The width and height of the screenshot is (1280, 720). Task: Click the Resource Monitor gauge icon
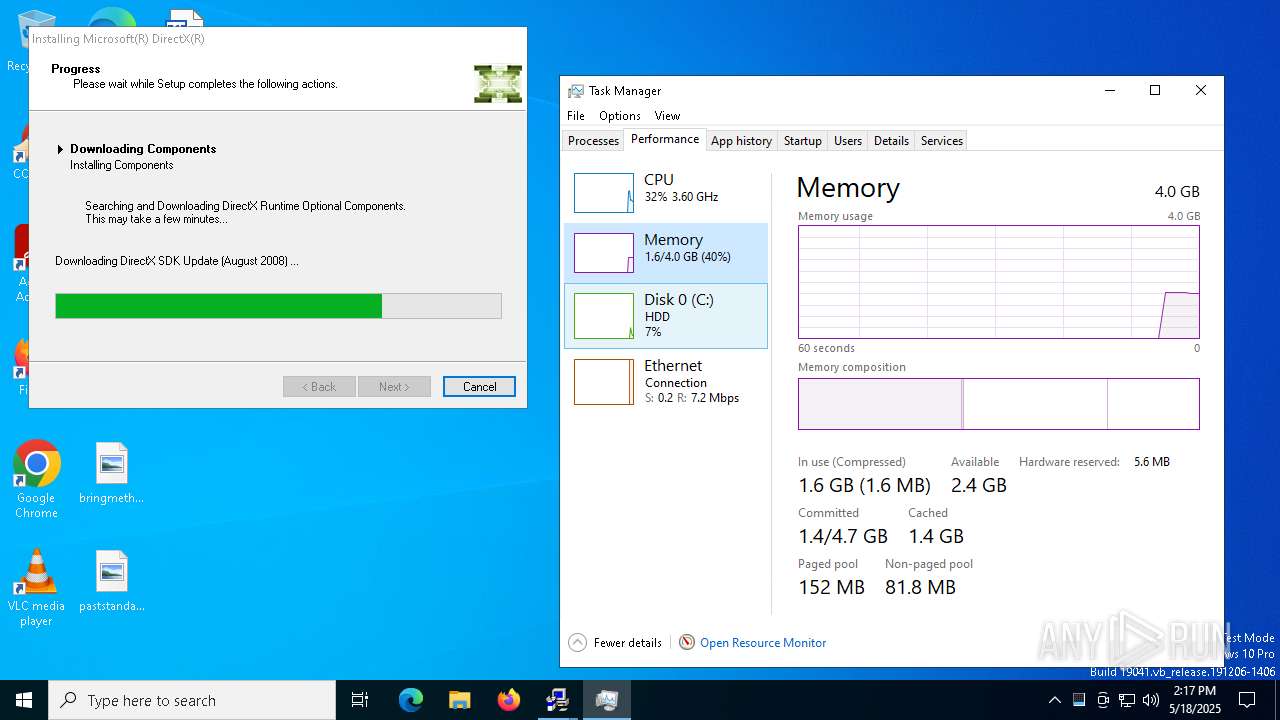click(687, 642)
